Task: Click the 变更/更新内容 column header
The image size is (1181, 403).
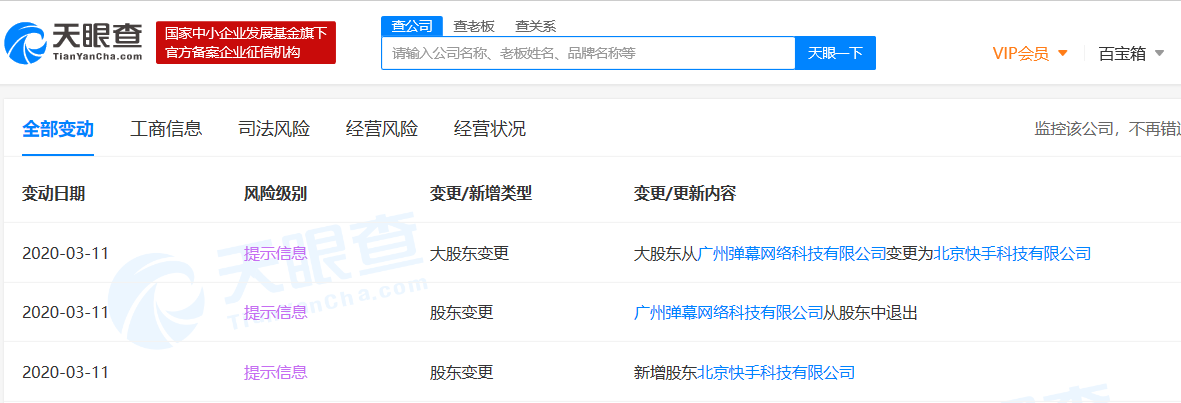Action: 685,194
